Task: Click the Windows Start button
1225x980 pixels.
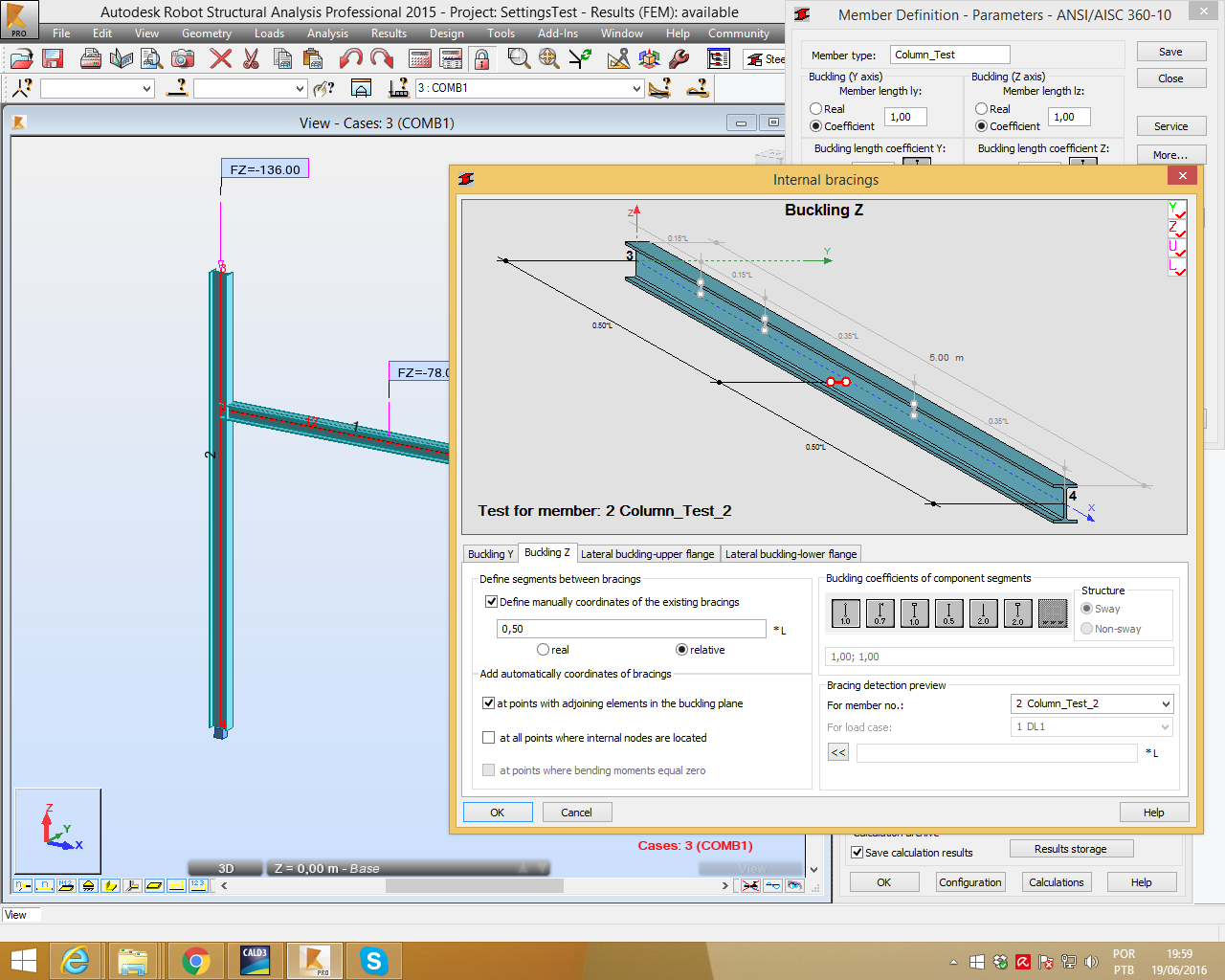Action: pos(23,961)
